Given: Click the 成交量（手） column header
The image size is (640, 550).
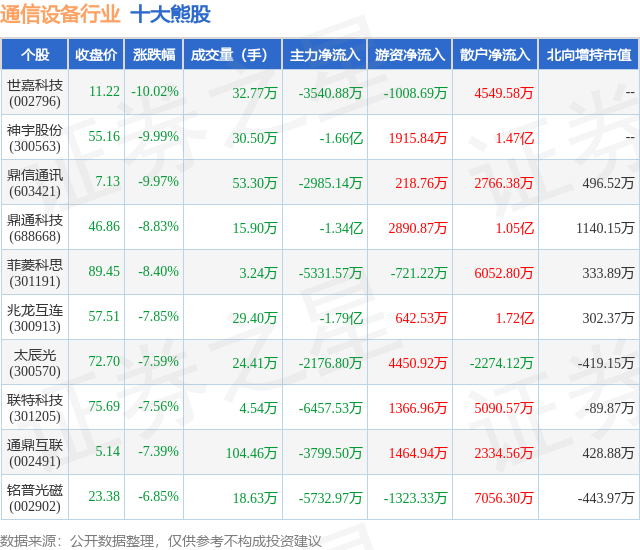Looking at the screenshot, I should (x=233, y=54).
